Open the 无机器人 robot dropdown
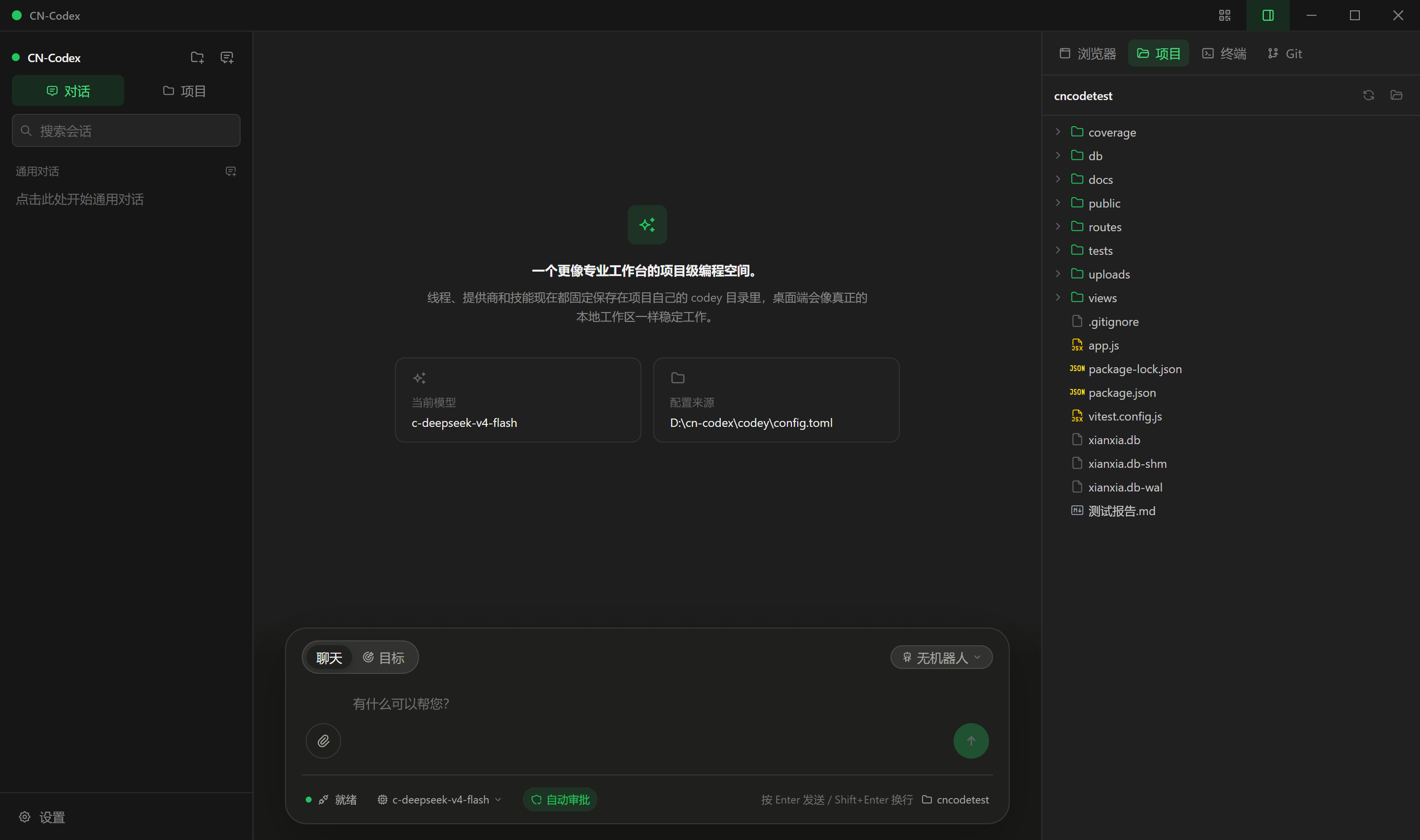Screen dimensions: 1420x840 coord(941,658)
